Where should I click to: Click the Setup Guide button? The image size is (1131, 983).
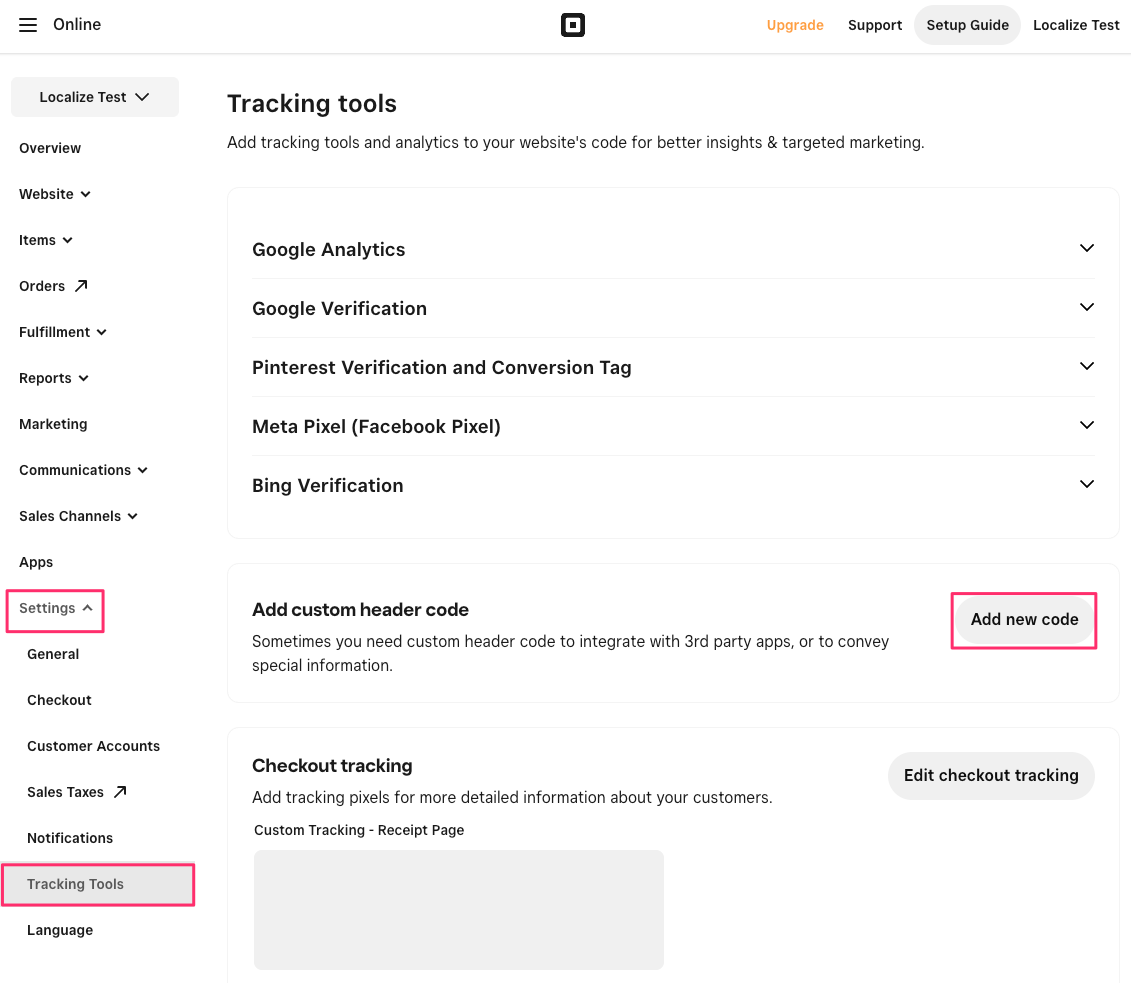click(x=967, y=25)
